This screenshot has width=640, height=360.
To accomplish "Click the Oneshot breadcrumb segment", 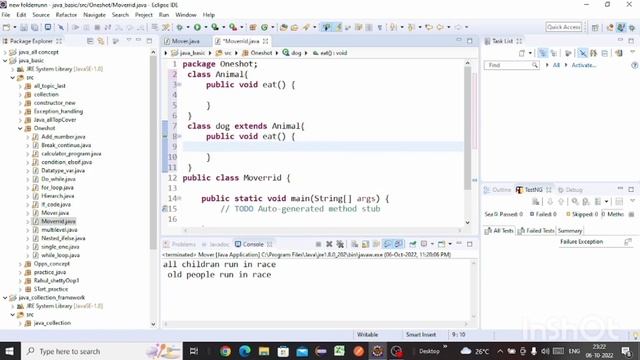I will click(257, 53).
